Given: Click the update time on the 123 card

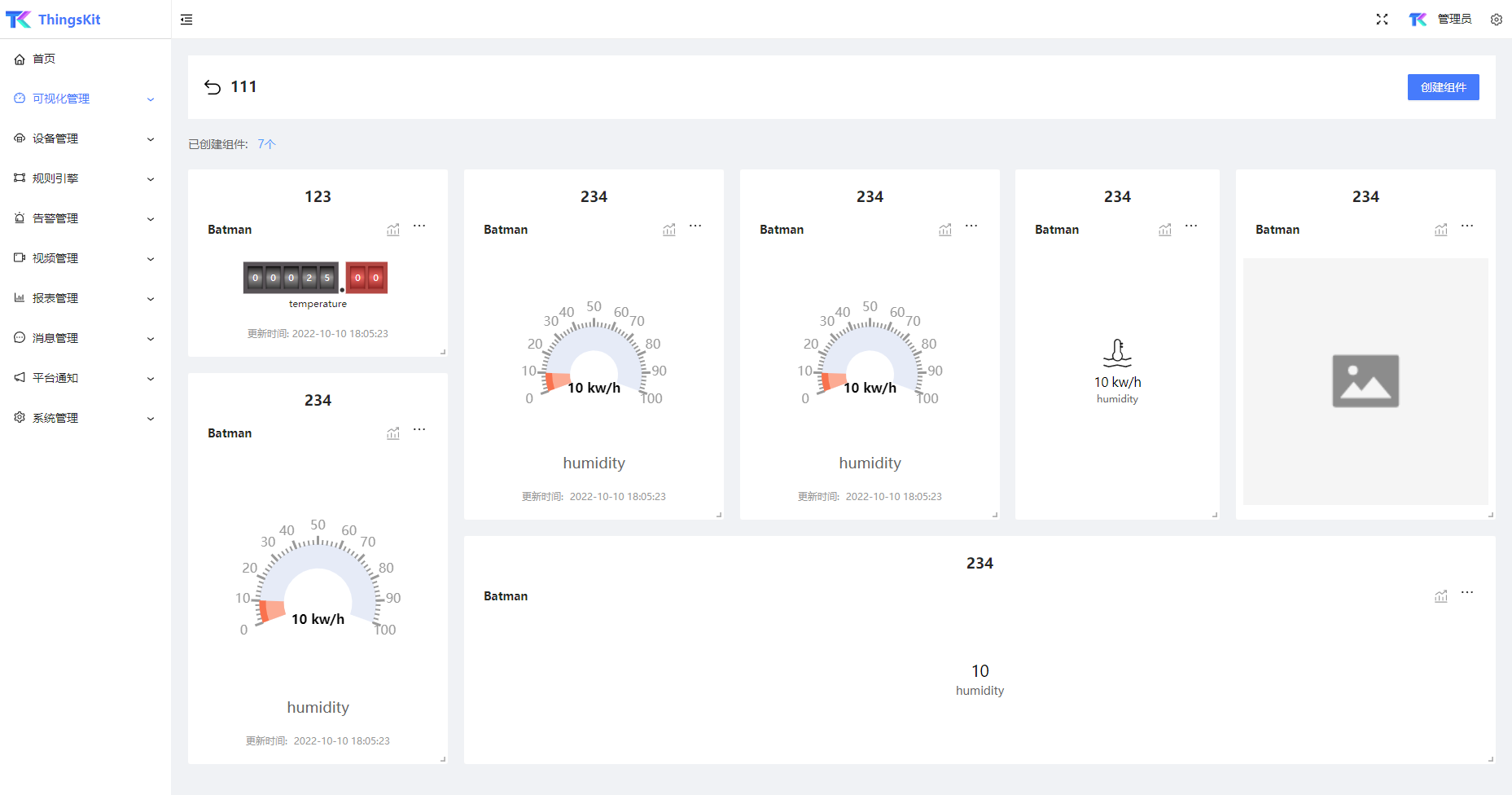Looking at the screenshot, I should coord(318,334).
